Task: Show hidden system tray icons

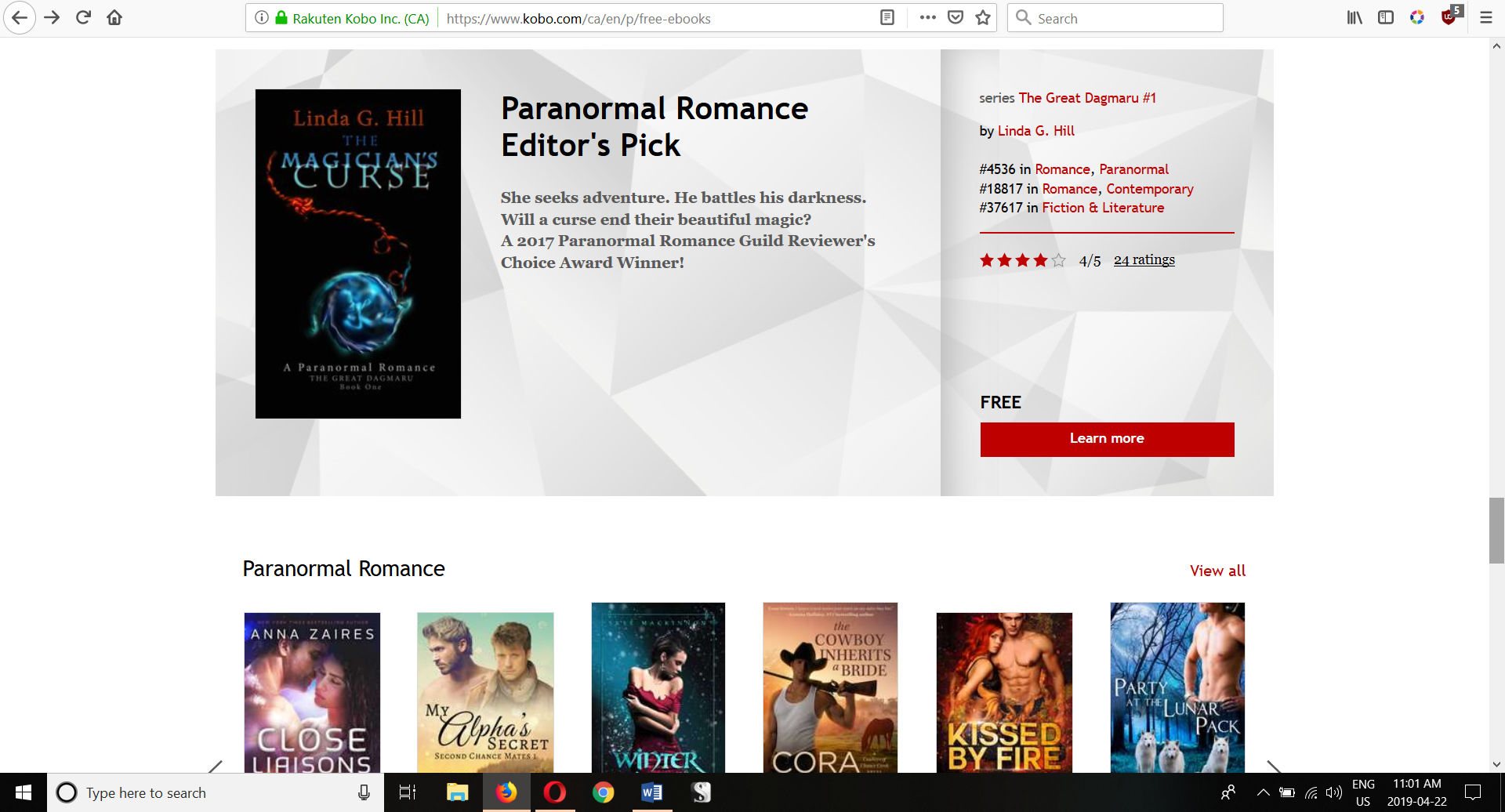Action: [1263, 792]
